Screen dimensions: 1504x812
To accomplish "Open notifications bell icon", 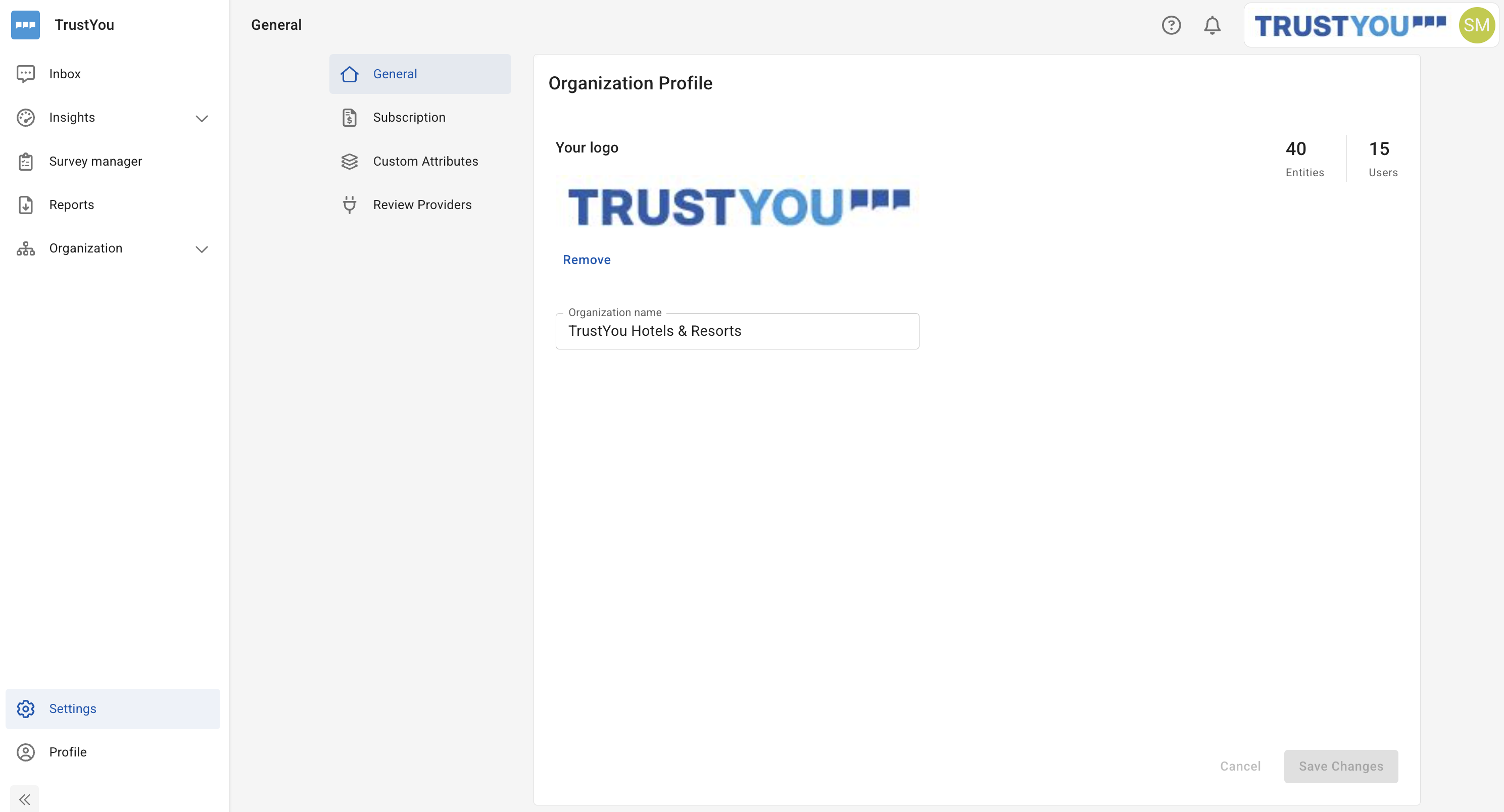I will click(x=1212, y=25).
